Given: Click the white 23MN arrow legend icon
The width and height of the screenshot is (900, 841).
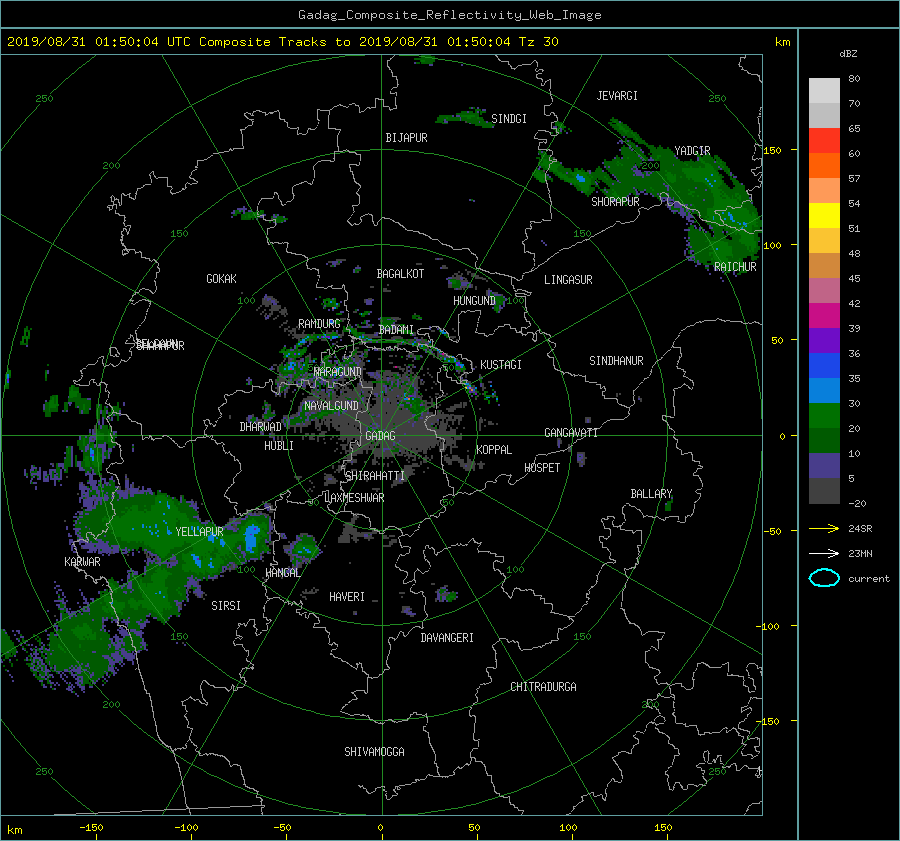Looking at the screenshot, I should 824,553.
